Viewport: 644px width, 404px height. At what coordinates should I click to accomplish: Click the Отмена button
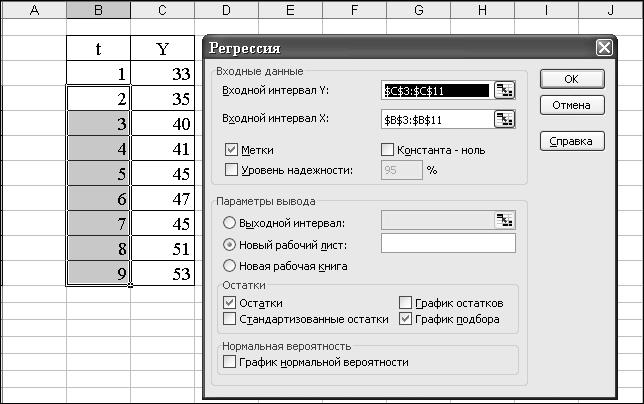tap(572, 105)
